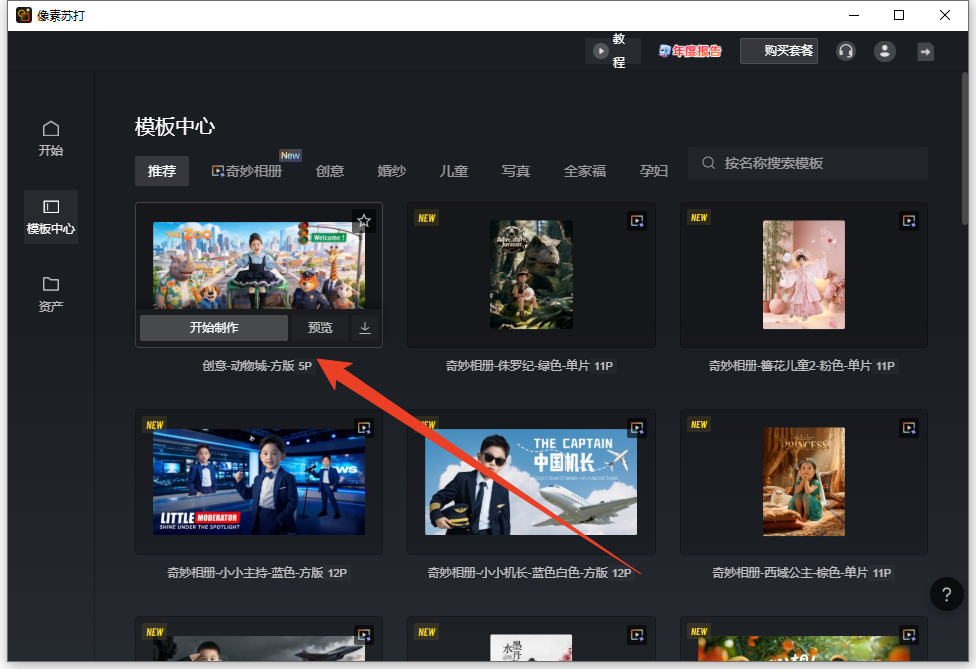Open the 小小主持 news anchor thumbnail

259,482
